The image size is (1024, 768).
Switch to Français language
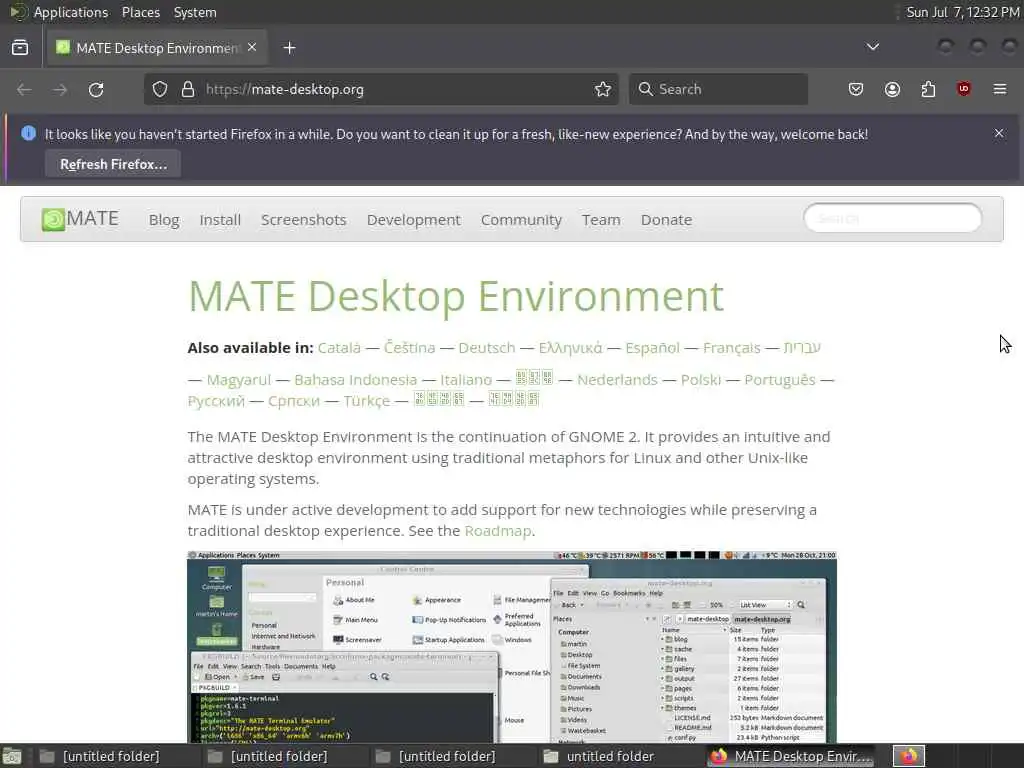(731, 347)
